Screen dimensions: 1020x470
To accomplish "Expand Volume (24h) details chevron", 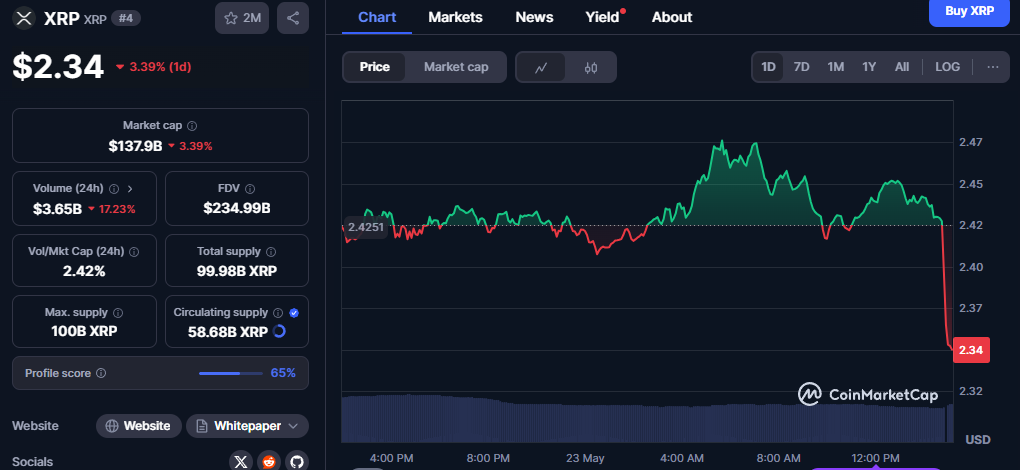I will click(130, 189).
